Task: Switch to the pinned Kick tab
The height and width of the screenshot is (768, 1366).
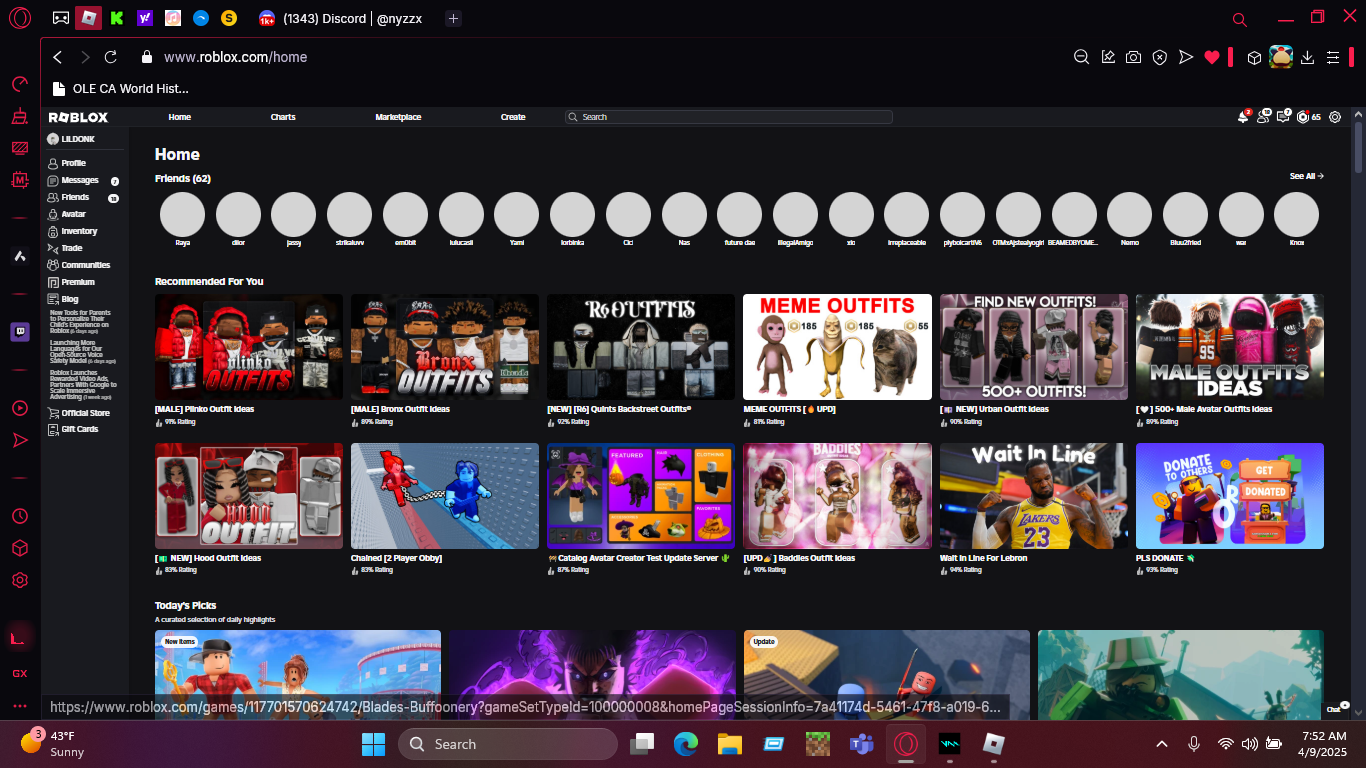Action: pos(117,18)
